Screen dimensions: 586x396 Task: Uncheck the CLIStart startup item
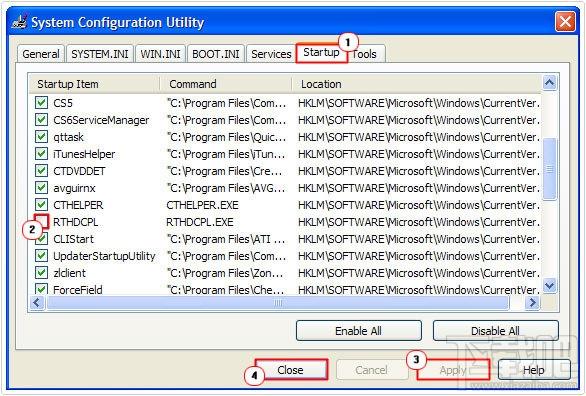[x=41, y=239]
